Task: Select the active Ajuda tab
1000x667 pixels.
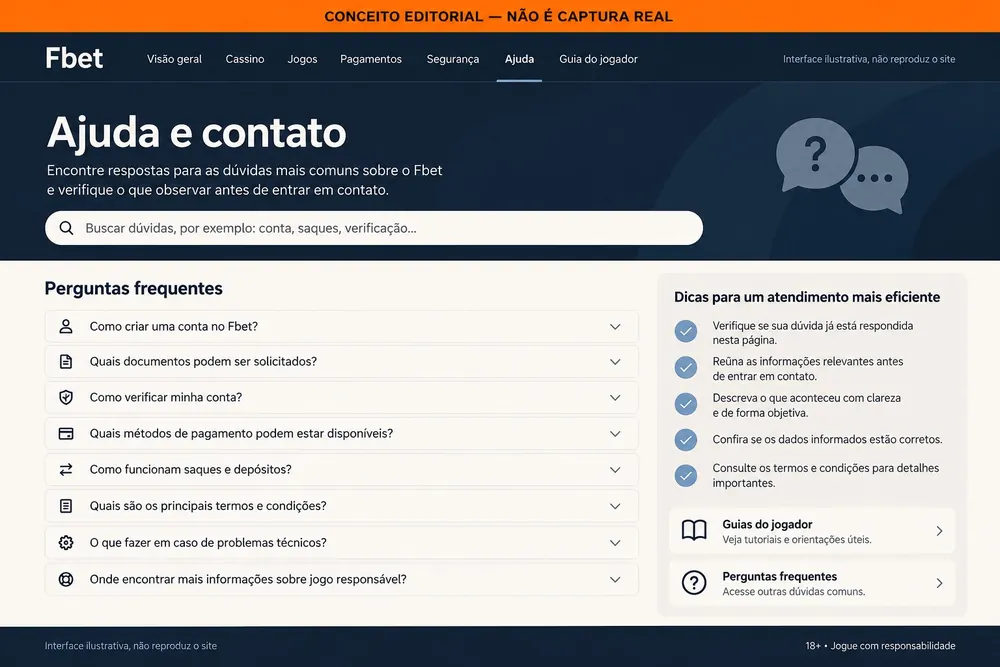Action: tap(519, 59)
